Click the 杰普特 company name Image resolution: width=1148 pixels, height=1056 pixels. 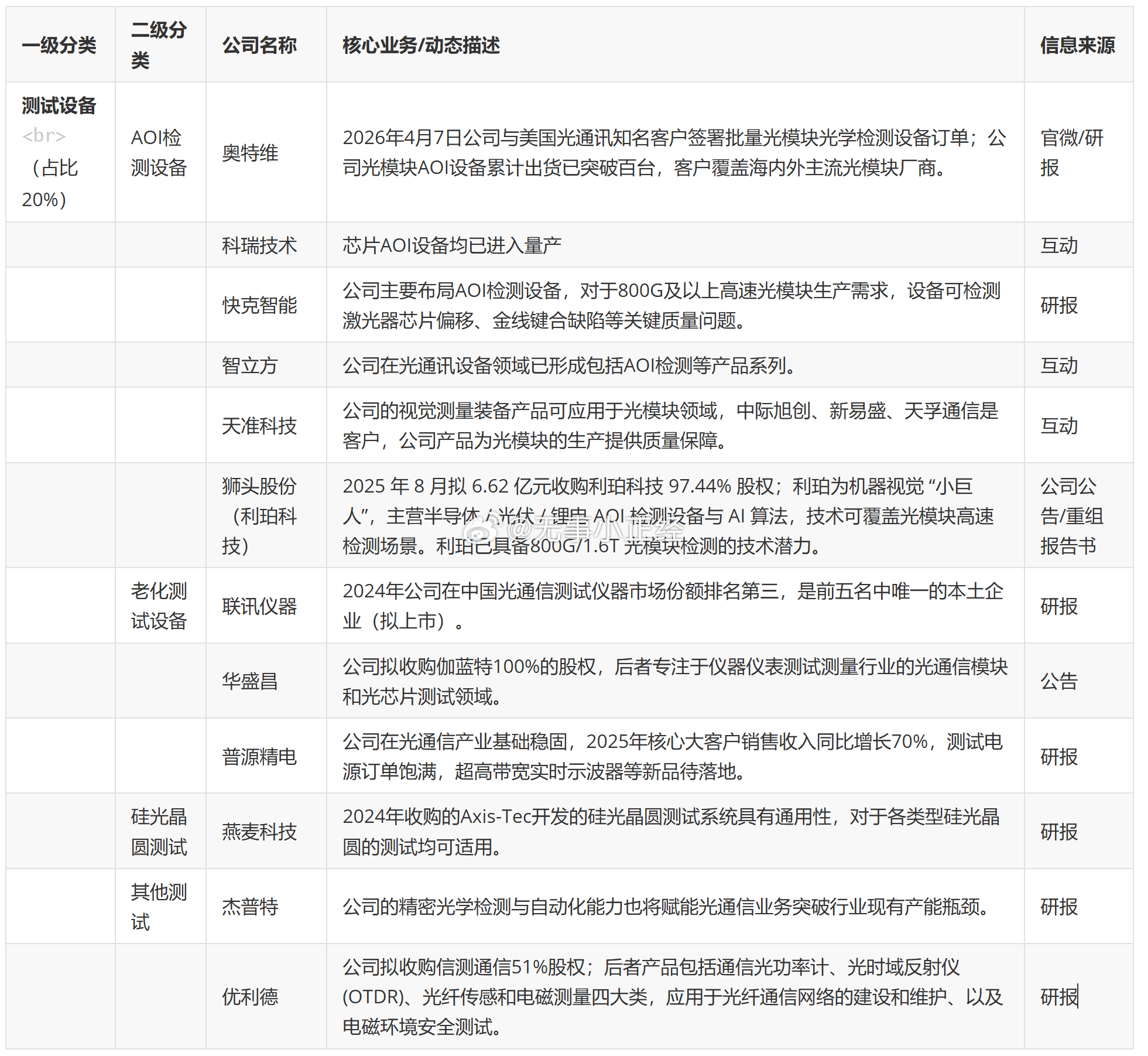tap(250, 907)
